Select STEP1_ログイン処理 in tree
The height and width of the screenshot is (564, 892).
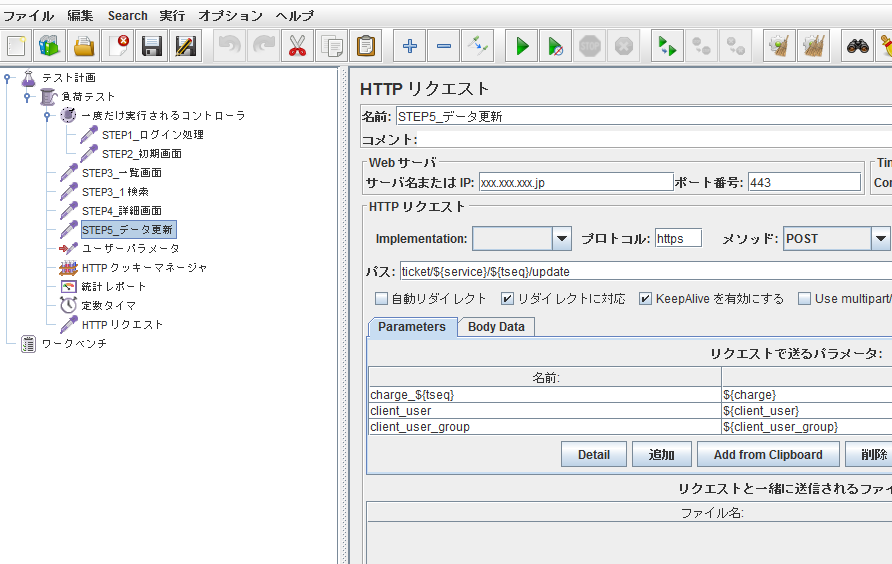[x=152, y=135]
